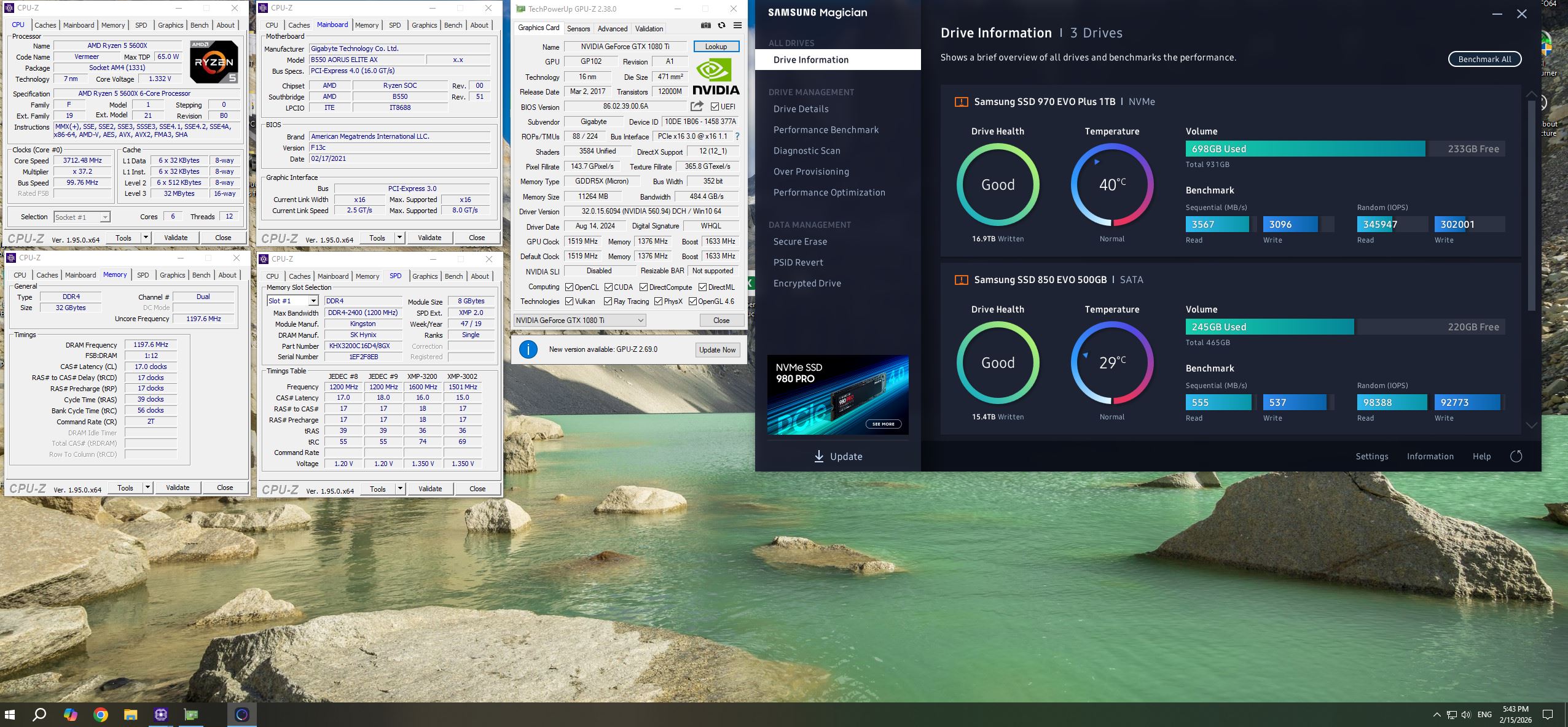
Task: Expand the GPU selection dropdown in GPU-Z
Action: [x=640, y=320]
